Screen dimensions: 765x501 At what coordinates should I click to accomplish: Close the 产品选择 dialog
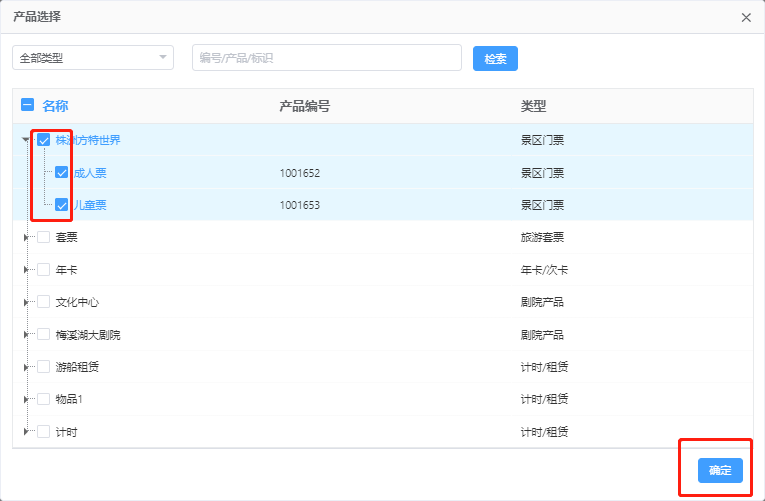tap(746, 17)
